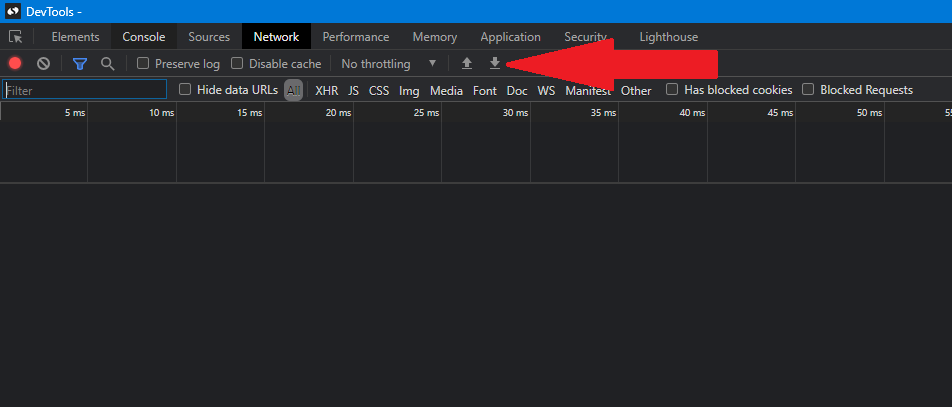Show only Img requests
Image resolution: width=952 pixels, height=407 pixels.
(x=409, y=91)
